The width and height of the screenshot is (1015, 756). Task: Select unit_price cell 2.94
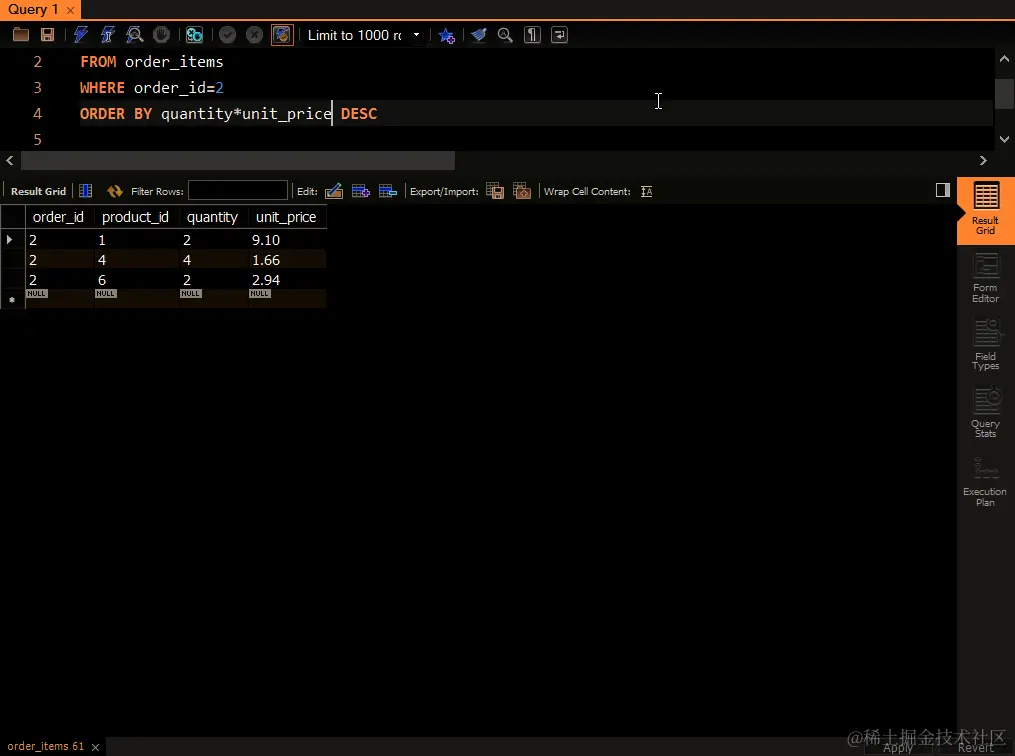(x=287, y=280)
